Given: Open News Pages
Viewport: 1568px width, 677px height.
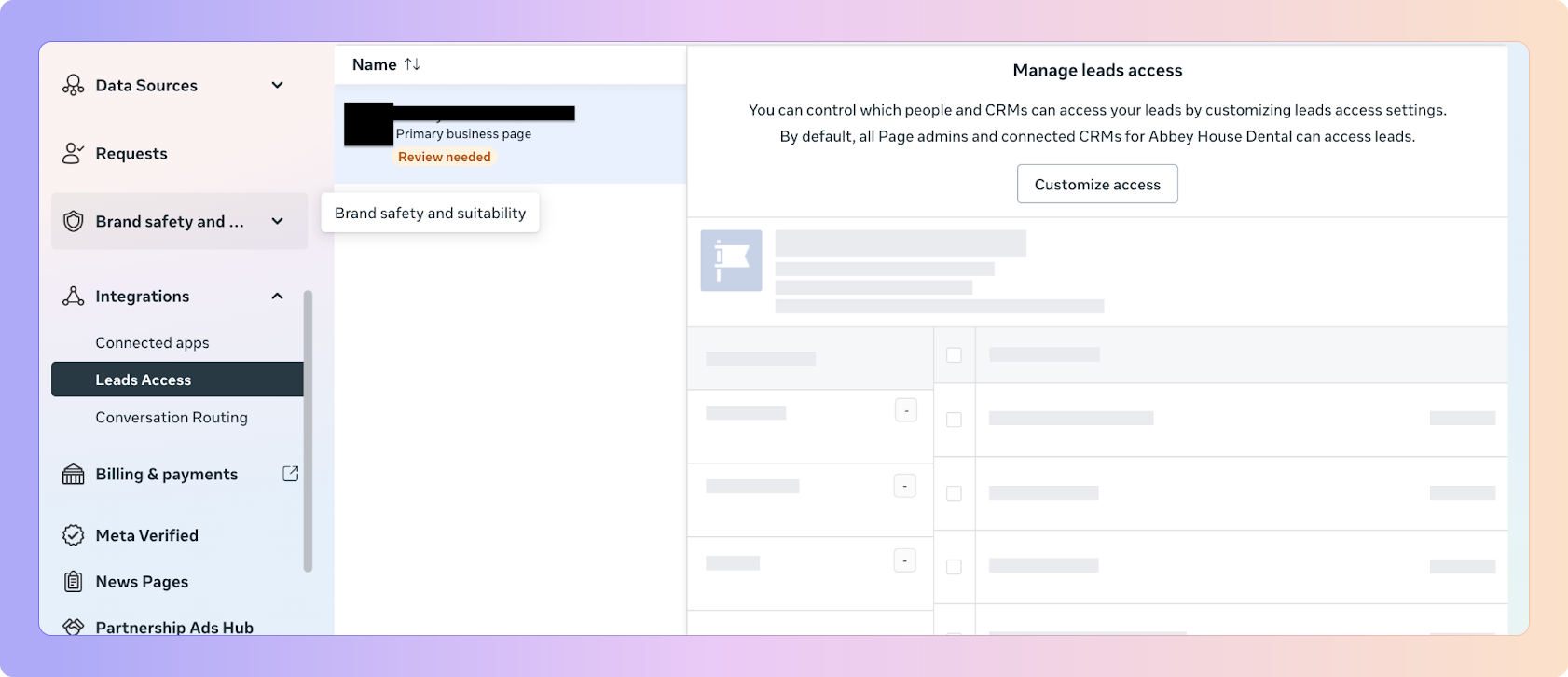Looking at the screenshot, I should [142, 582].
